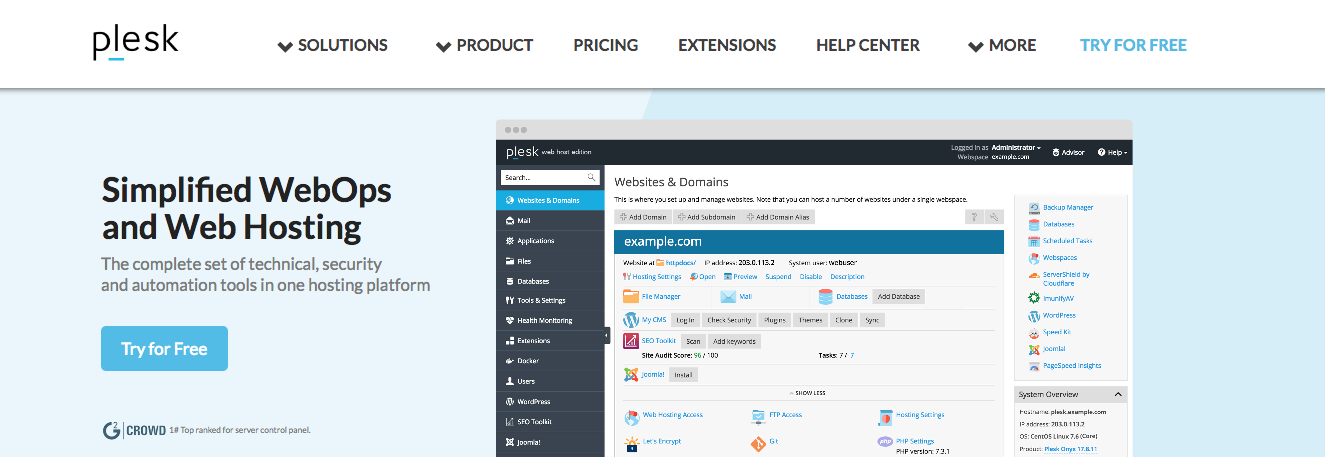
Task: Open the Extensions icon in the sidebar
Action: click(x=510, y=341)
